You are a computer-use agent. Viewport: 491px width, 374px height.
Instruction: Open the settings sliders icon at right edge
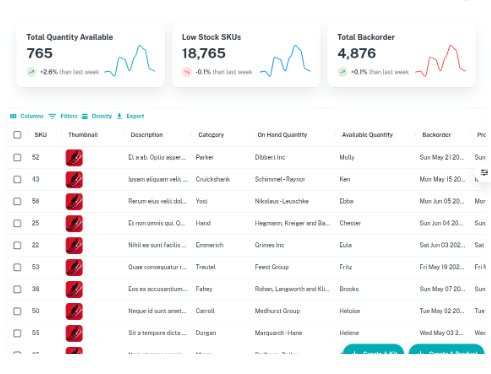coord(484,172)
